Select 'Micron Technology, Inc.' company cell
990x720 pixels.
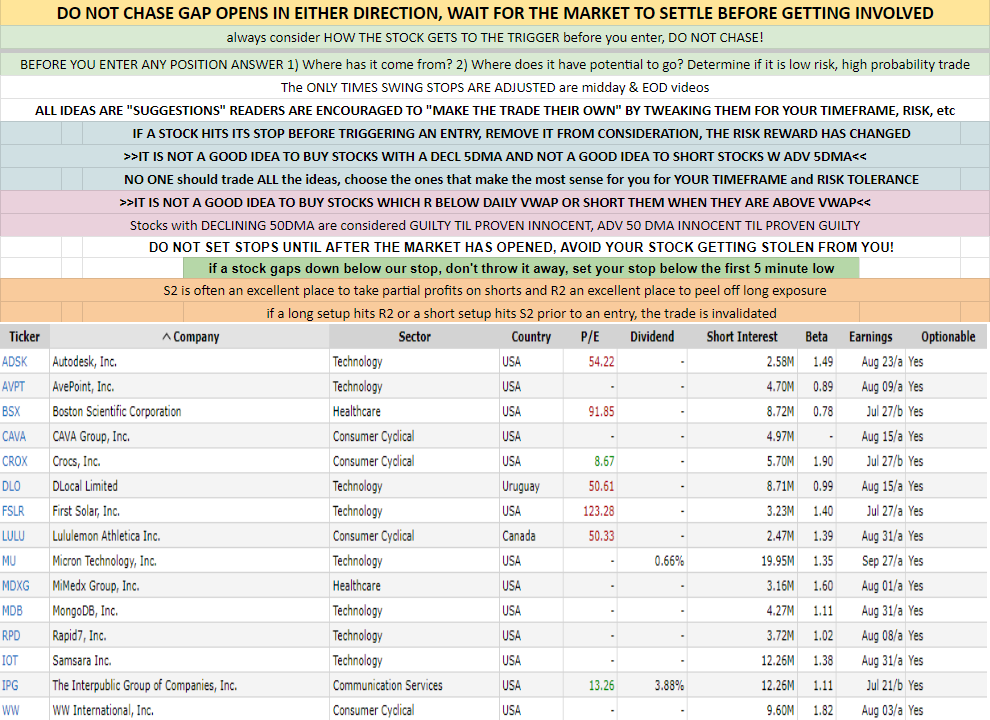point(189,561)
